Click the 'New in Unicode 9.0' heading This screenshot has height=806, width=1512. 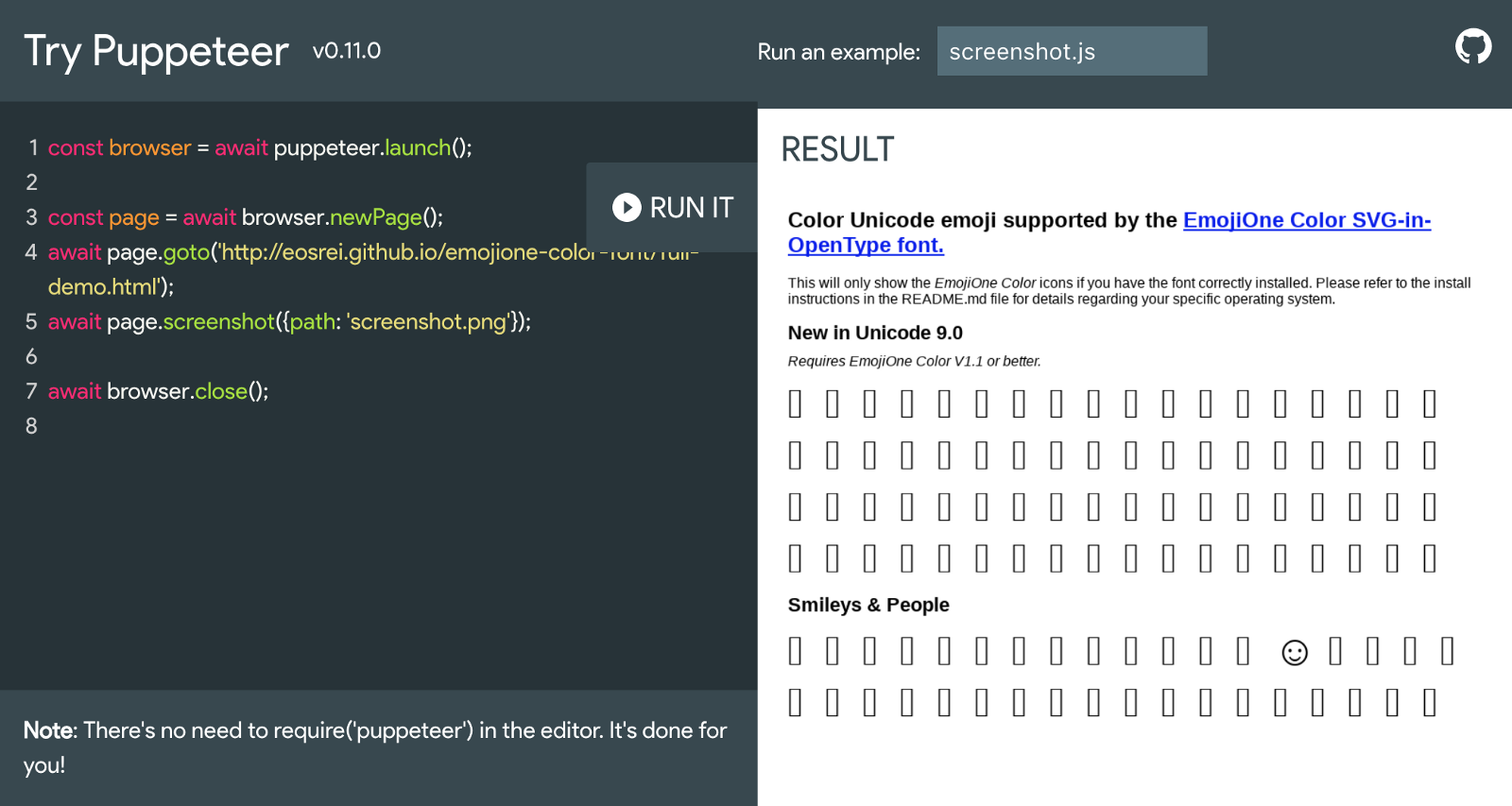pos(875,333)
